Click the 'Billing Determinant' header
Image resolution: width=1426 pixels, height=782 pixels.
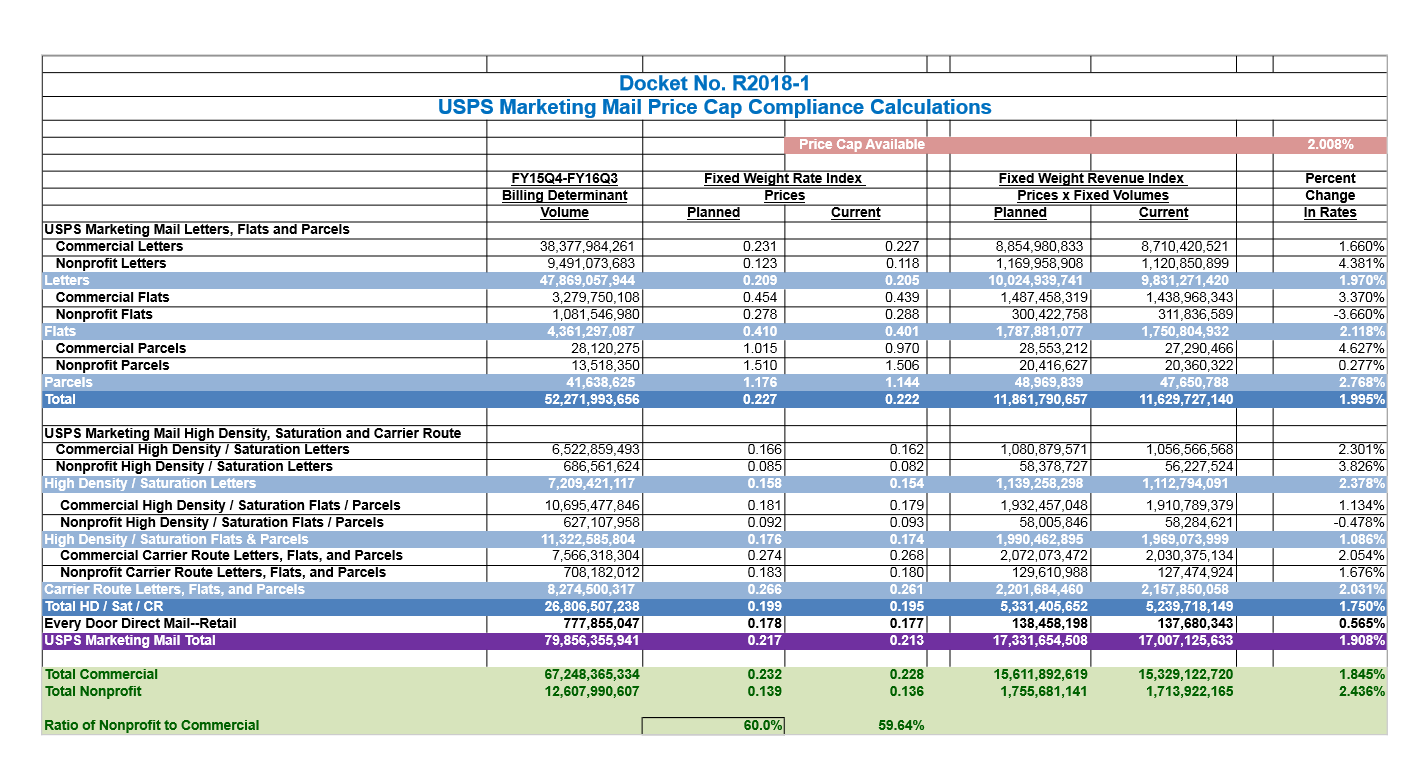click(x=564, y=196)
